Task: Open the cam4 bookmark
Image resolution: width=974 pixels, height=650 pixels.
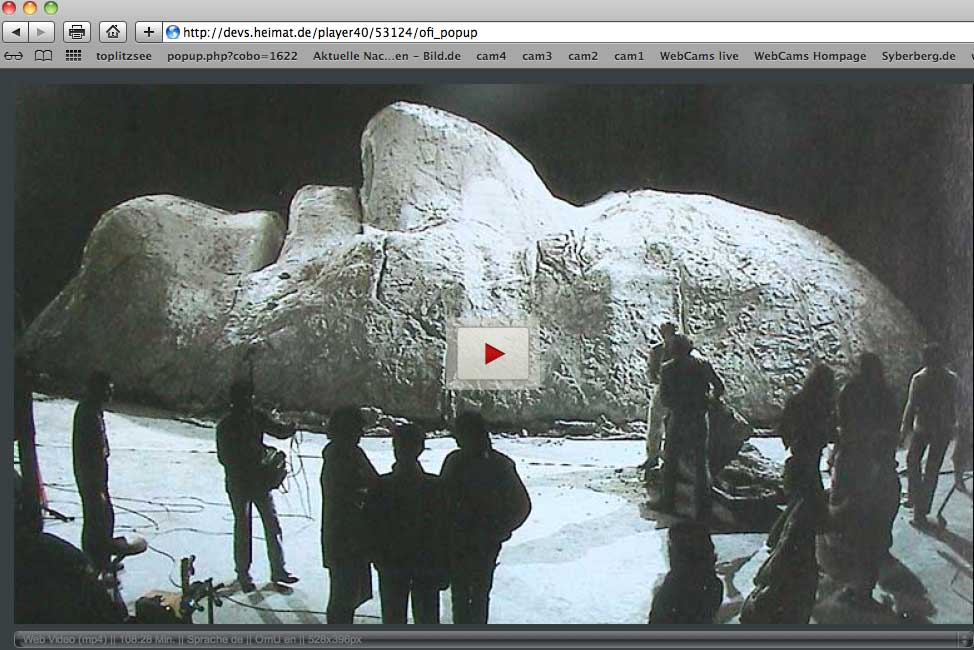Action: (x=491, y=56)
